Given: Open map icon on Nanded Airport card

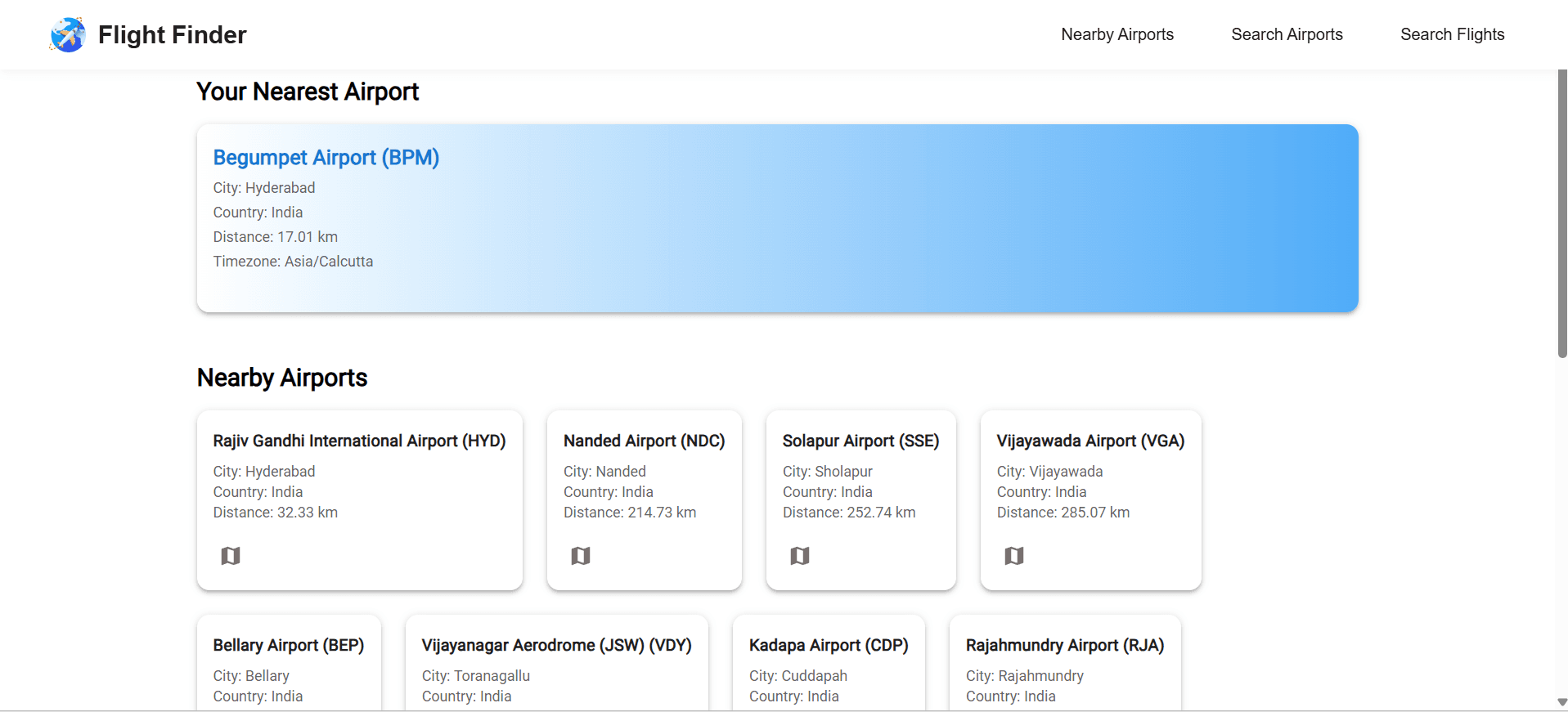Looking at the screenshot, I should tap(581, 556).
